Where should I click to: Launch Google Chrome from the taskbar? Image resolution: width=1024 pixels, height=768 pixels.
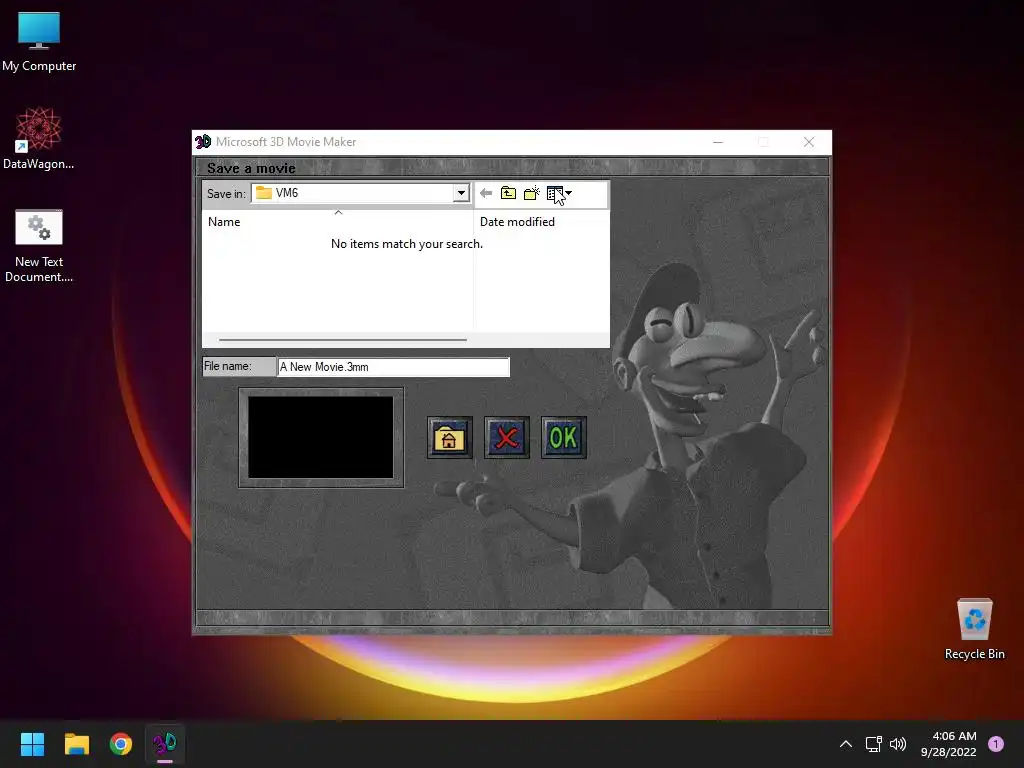[x=121, y=744]
